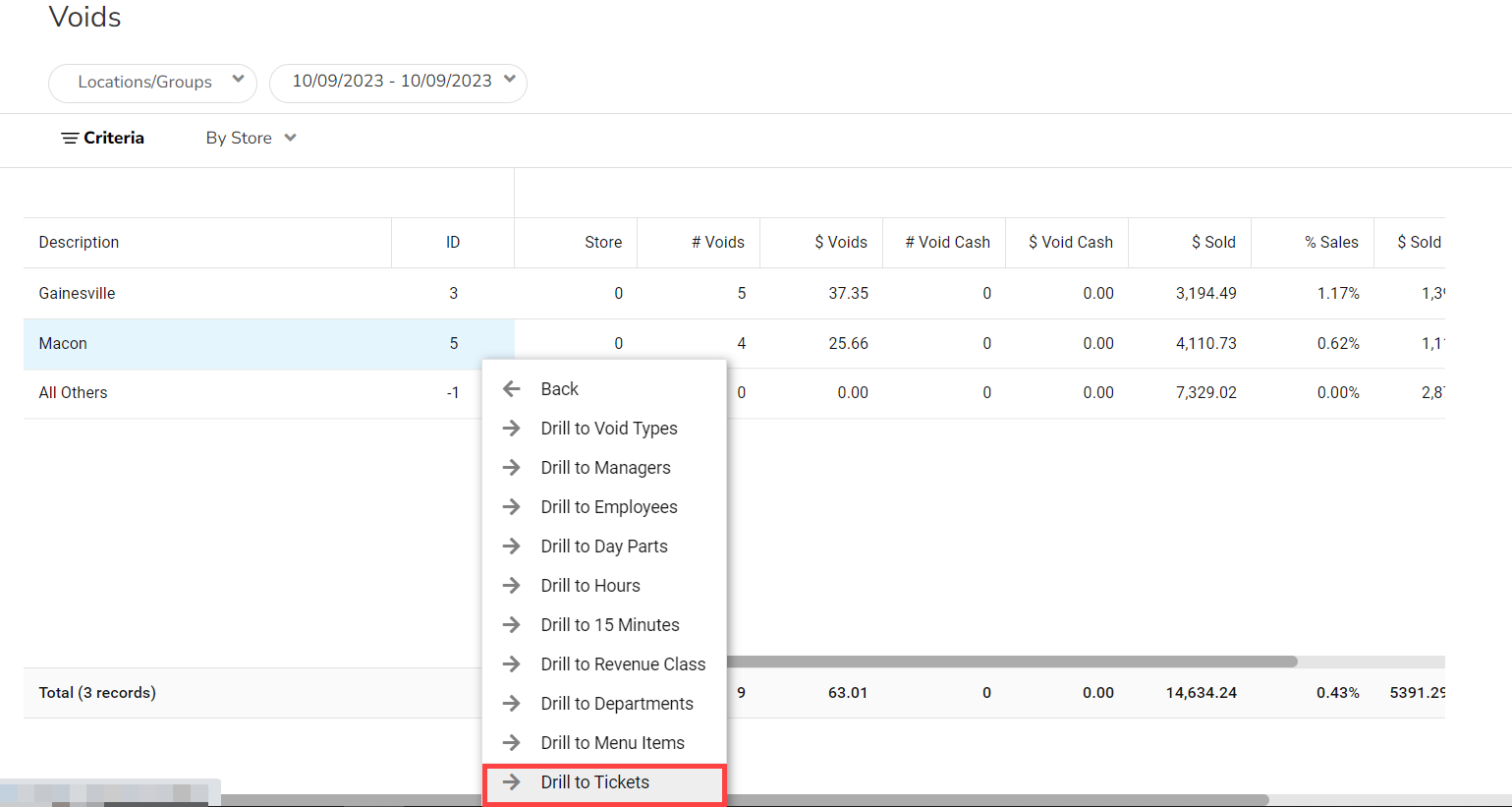Click the arrow icon beside Drill to Departments
This screenshot has height=807, width=1512.
[511, 704]
